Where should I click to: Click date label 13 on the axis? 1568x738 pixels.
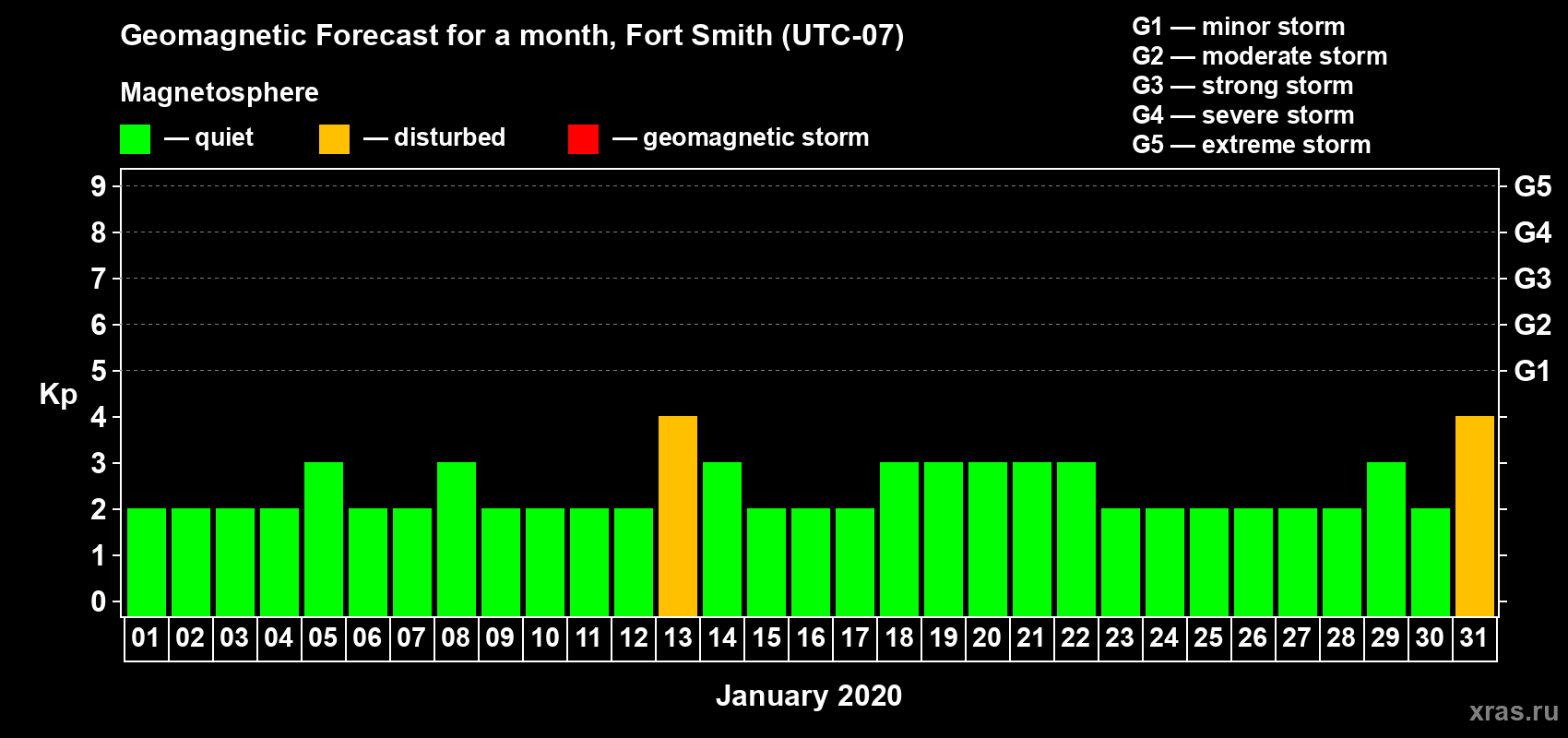(x=678, y=637)
